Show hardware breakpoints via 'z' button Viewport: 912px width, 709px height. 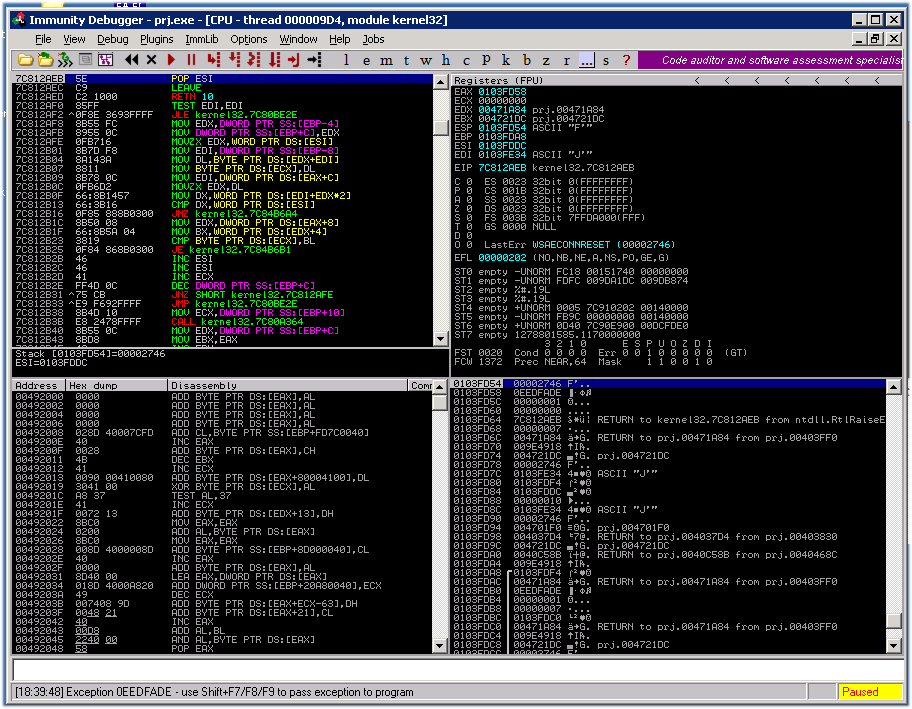point(546,60)
